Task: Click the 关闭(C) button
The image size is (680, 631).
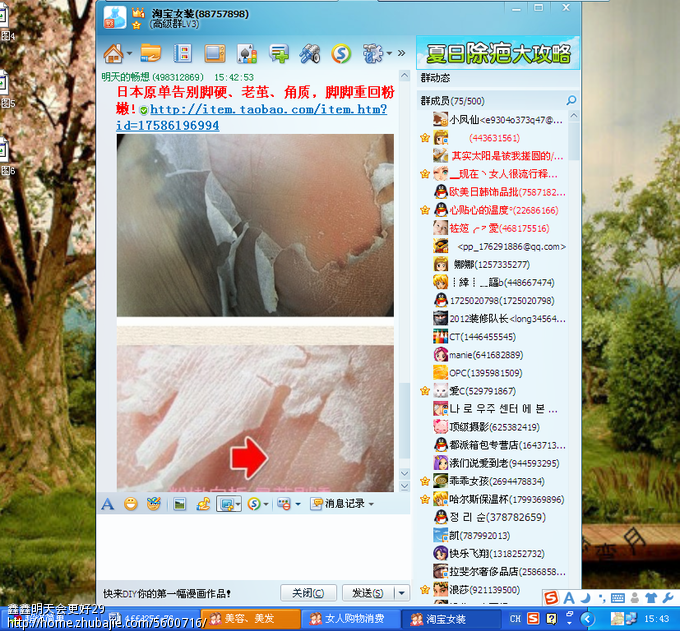Action: click(308, 593)
